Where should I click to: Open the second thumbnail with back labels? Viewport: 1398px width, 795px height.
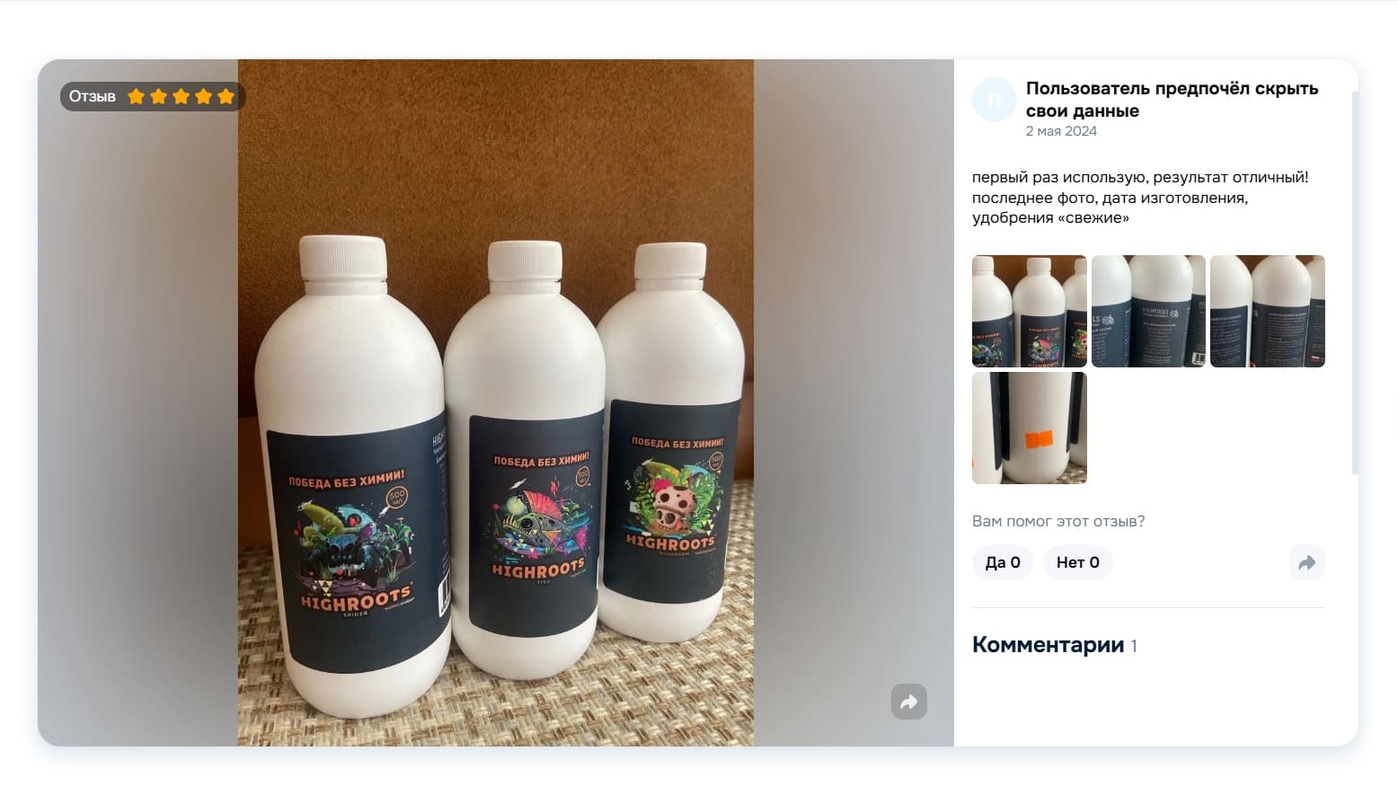[x=1148, y=311]
